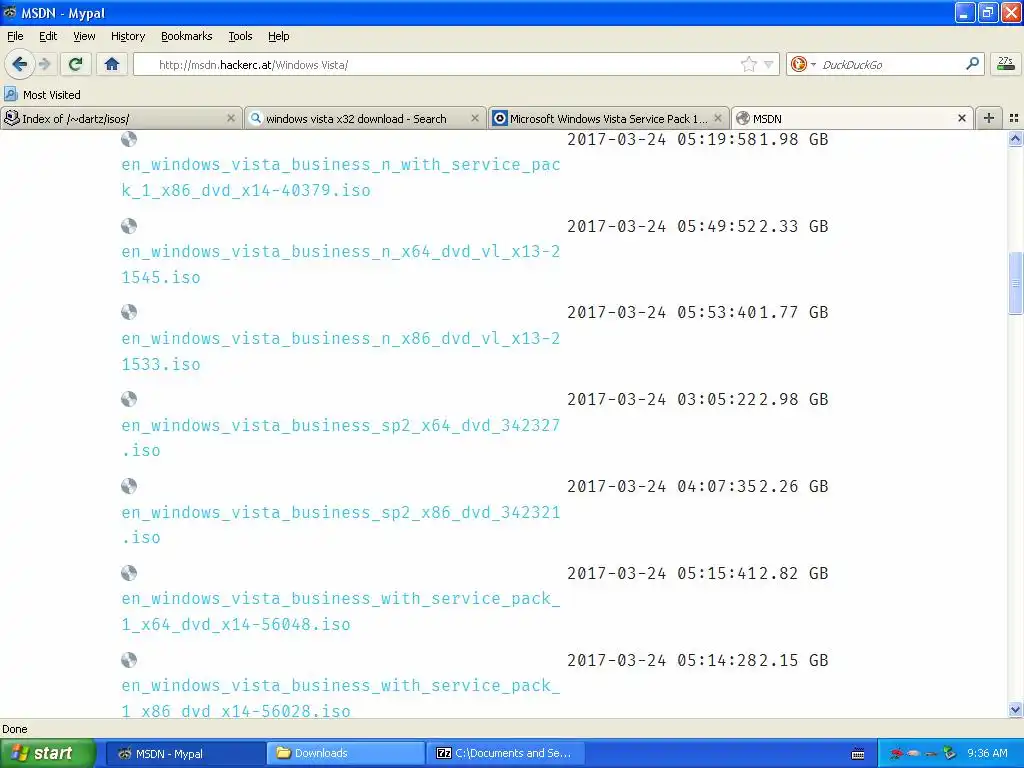Image resolution: width=1024 pixels, height=768 pixels.
Task: Download business_n_x64_dvd_vl_x13-21545.iso
Action: [x=341, y=264]
